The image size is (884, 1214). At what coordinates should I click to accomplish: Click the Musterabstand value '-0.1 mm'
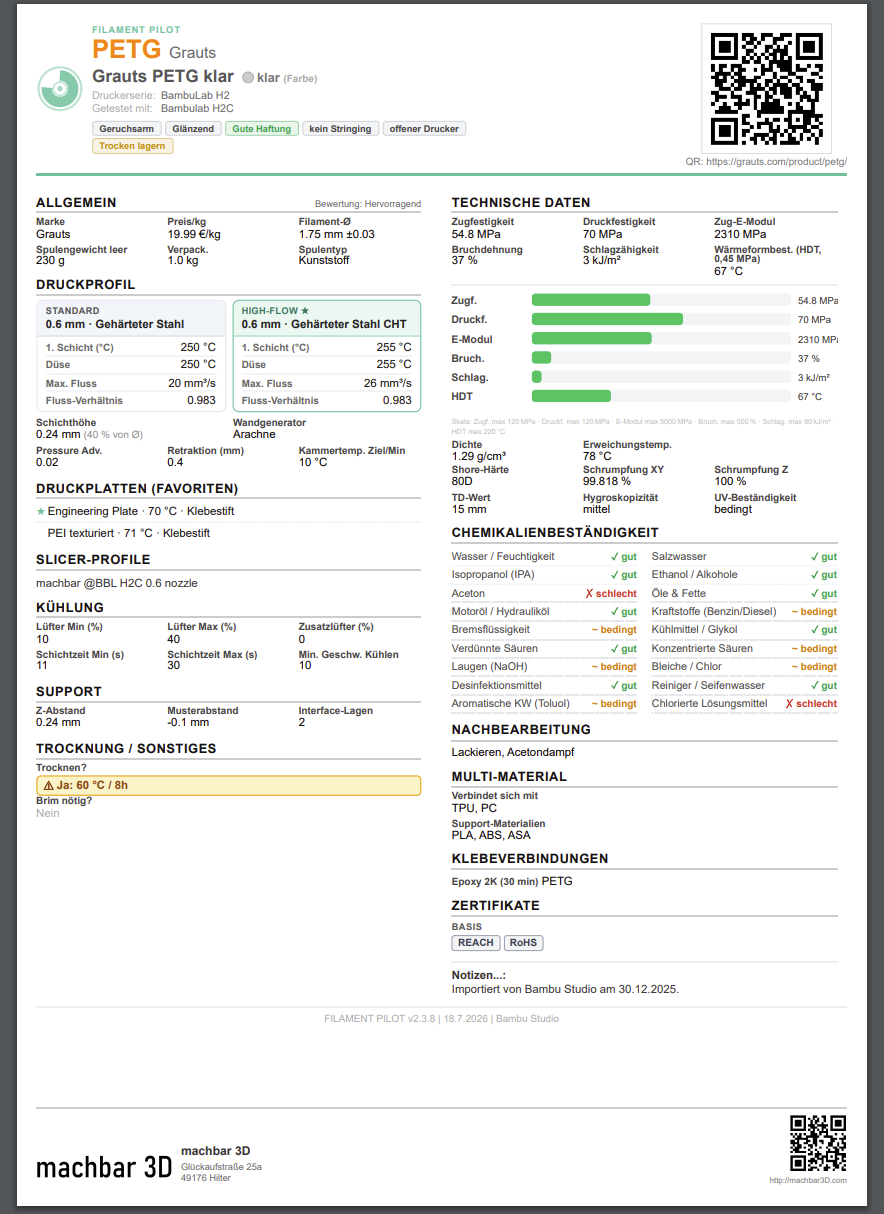(188, 722)
